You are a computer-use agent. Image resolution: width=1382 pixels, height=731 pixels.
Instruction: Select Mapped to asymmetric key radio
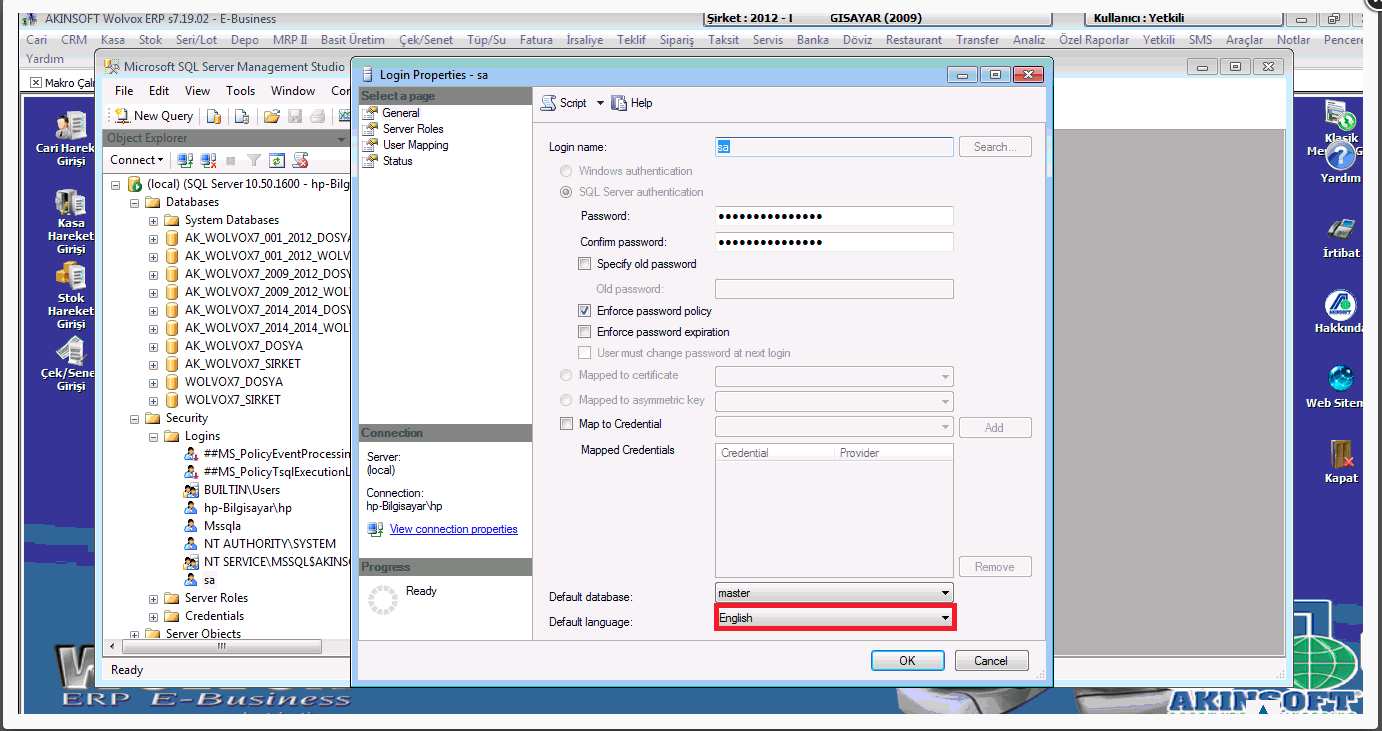tap(566, 400)
